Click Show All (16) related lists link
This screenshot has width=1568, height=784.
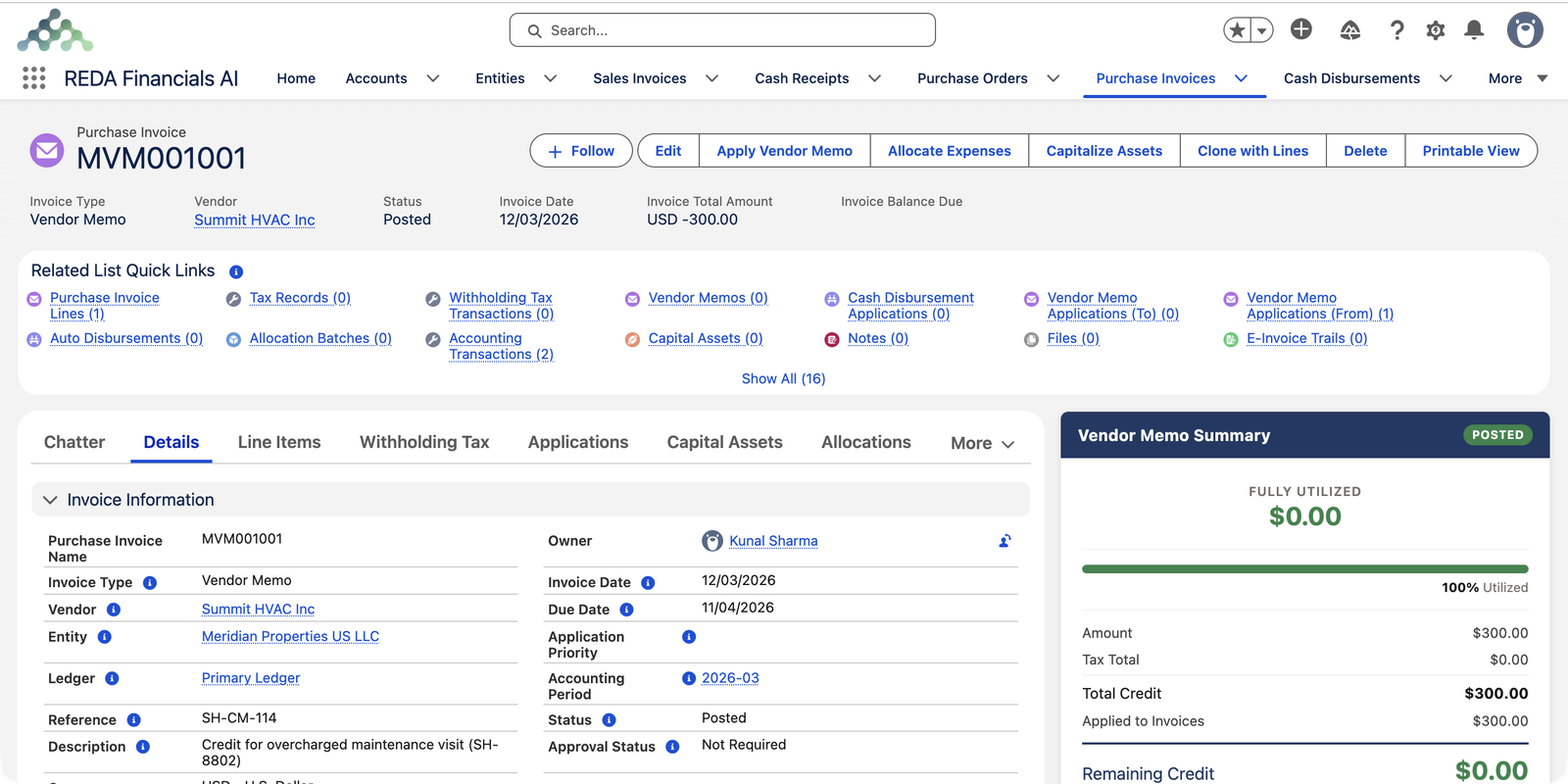click(x=784, y=378)
